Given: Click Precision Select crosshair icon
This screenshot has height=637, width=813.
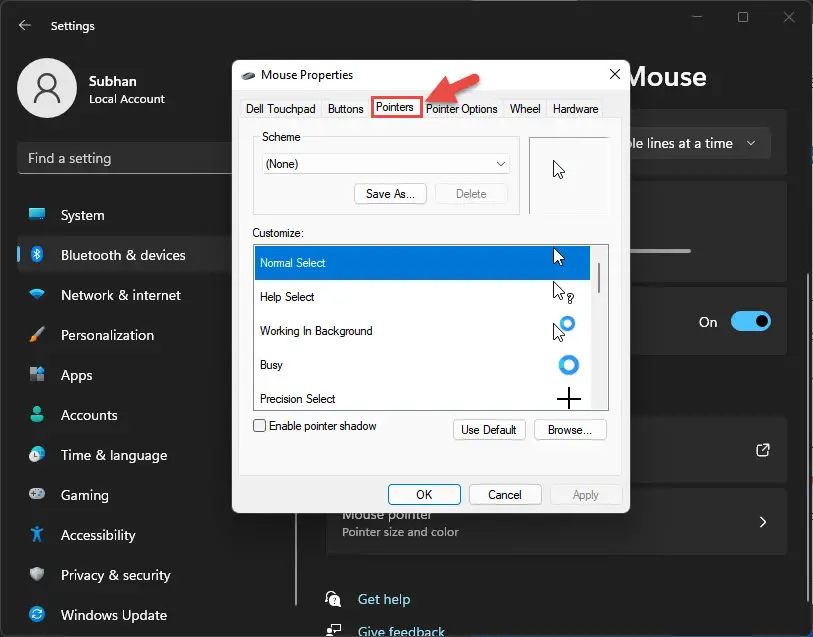Looking at the screenshot, I should coord(568,398).
